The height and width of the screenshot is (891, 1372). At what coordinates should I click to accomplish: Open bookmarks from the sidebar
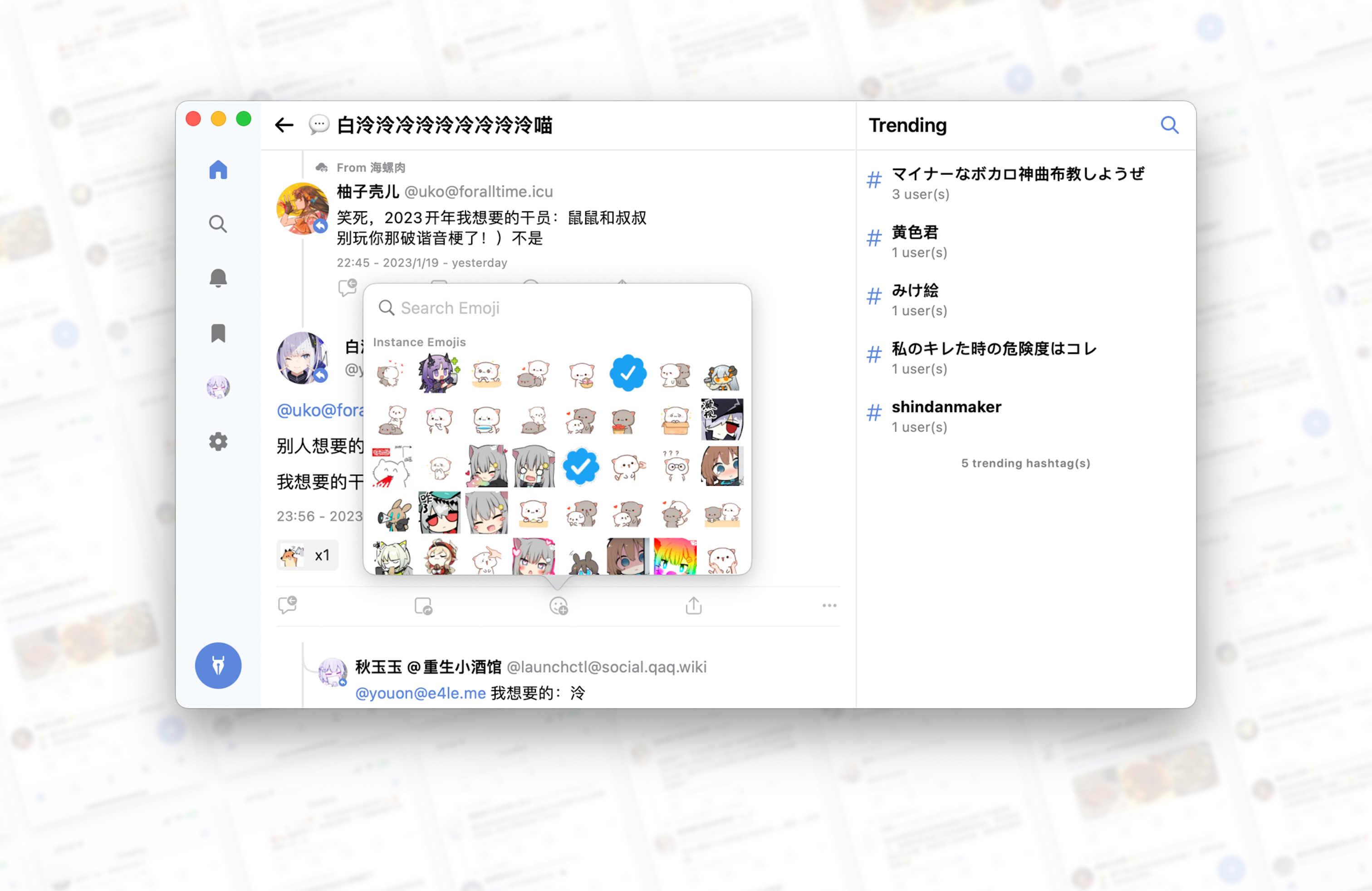(x=218, y=333)
